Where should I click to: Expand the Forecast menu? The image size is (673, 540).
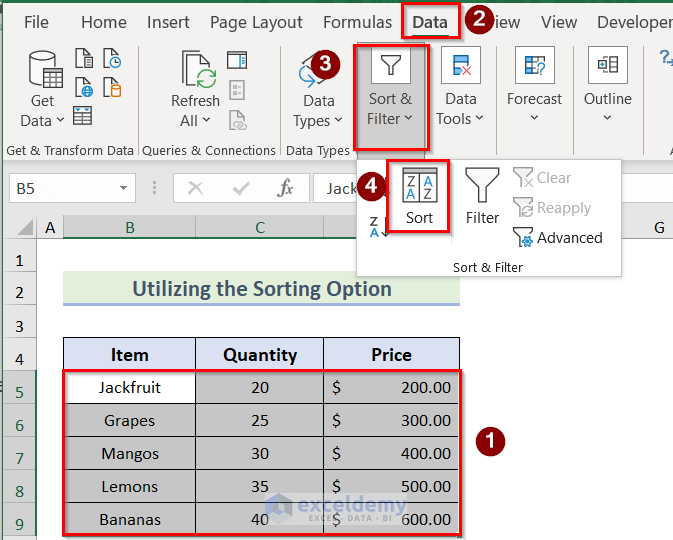pos(534,108)
